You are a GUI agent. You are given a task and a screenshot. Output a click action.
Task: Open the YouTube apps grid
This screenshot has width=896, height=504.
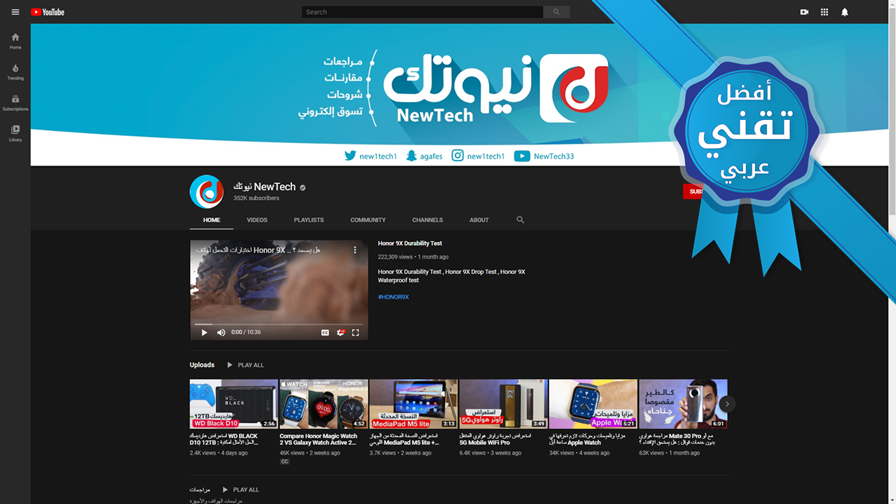click(x=824, y=12)
